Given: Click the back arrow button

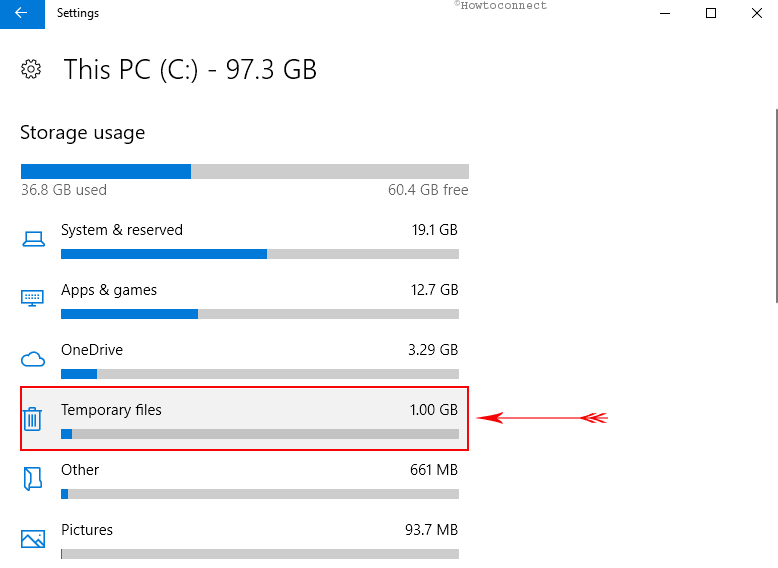Looking at the screenshot, I should click(22, 14).
